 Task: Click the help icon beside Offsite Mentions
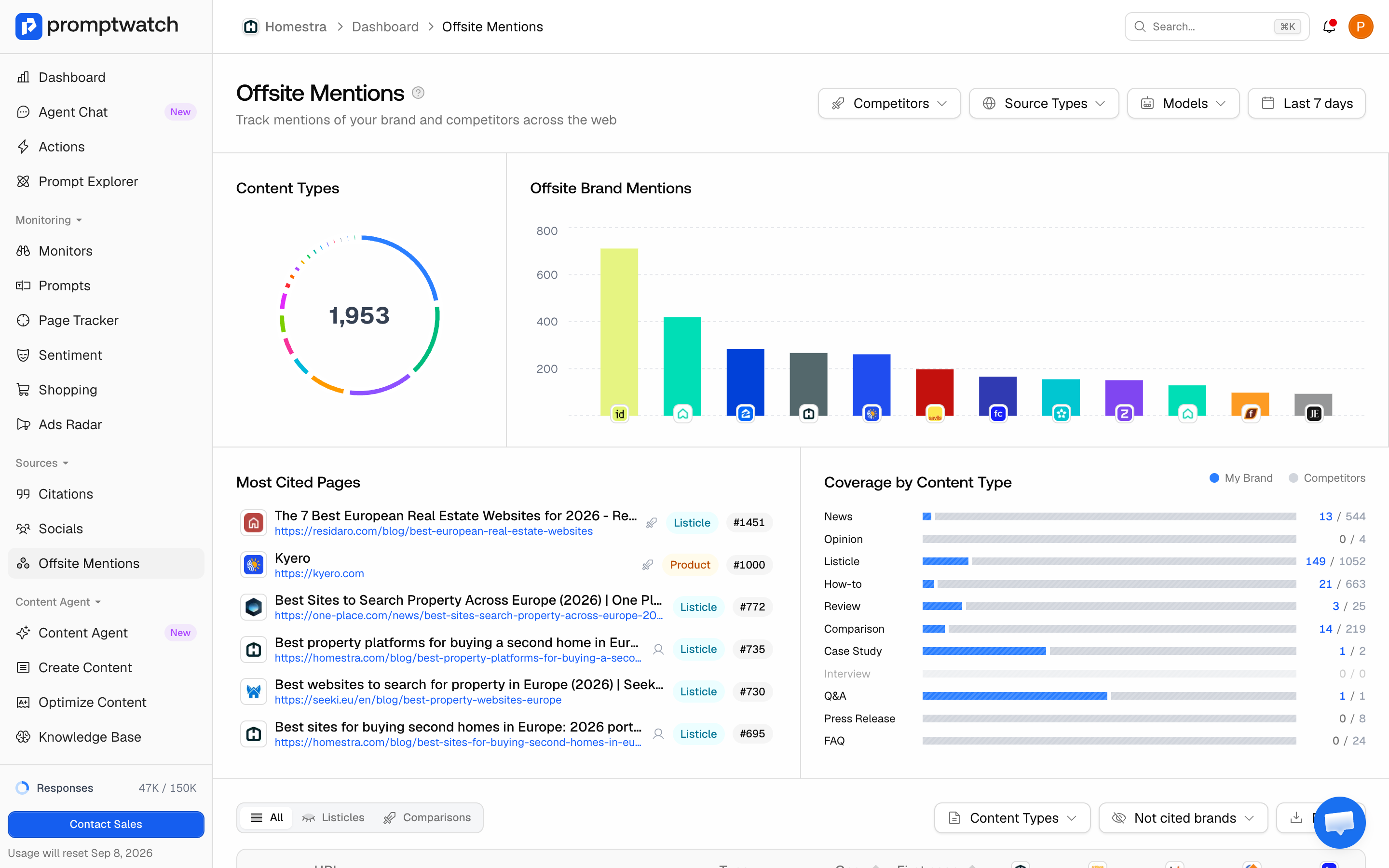click(x=419, y=93)
